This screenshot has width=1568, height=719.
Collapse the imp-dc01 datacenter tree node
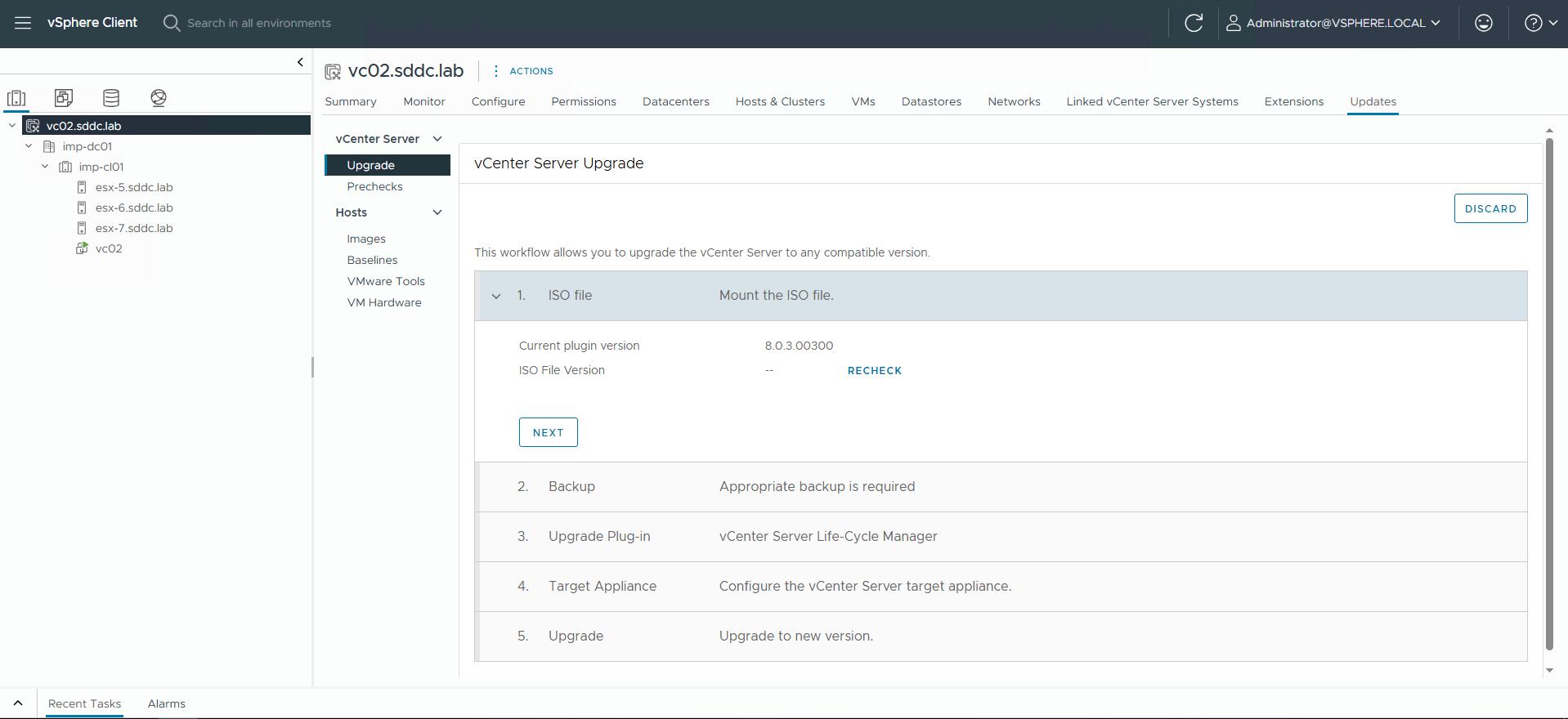click(x=29, y=146)
